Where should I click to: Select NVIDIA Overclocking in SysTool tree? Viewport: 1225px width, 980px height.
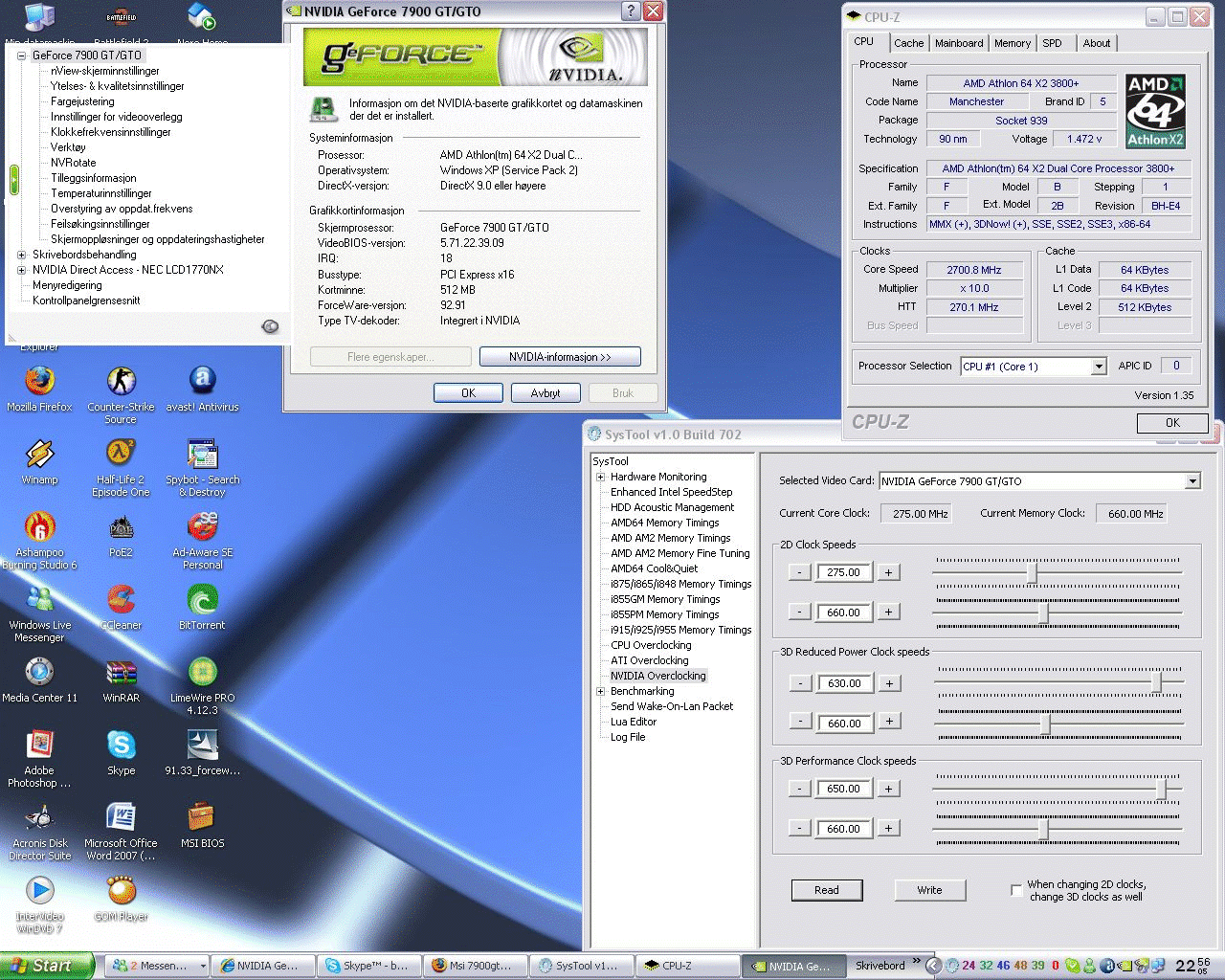pos(658,676)
